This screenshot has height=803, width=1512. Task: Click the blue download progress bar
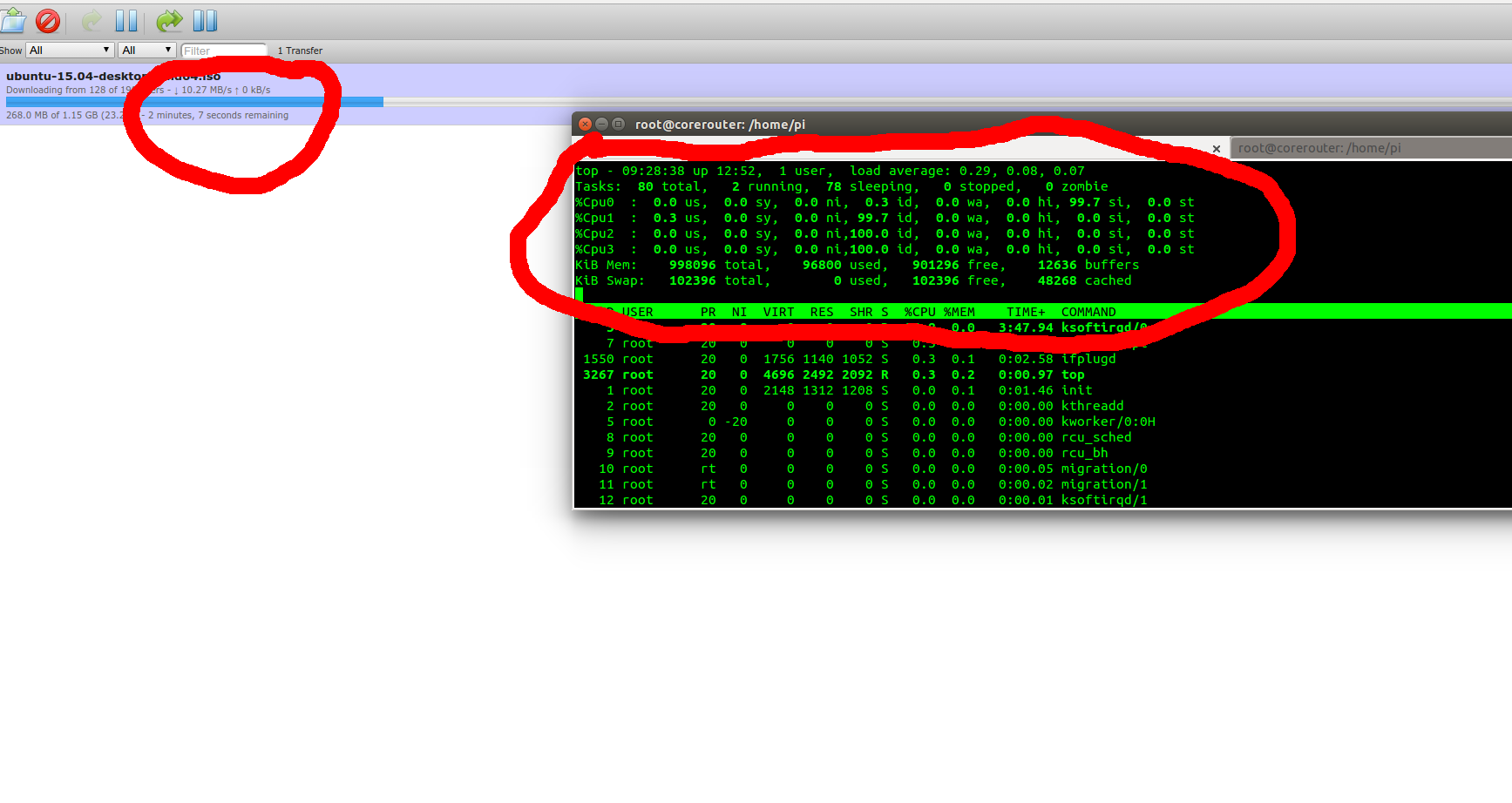click(x=194, y=102)
